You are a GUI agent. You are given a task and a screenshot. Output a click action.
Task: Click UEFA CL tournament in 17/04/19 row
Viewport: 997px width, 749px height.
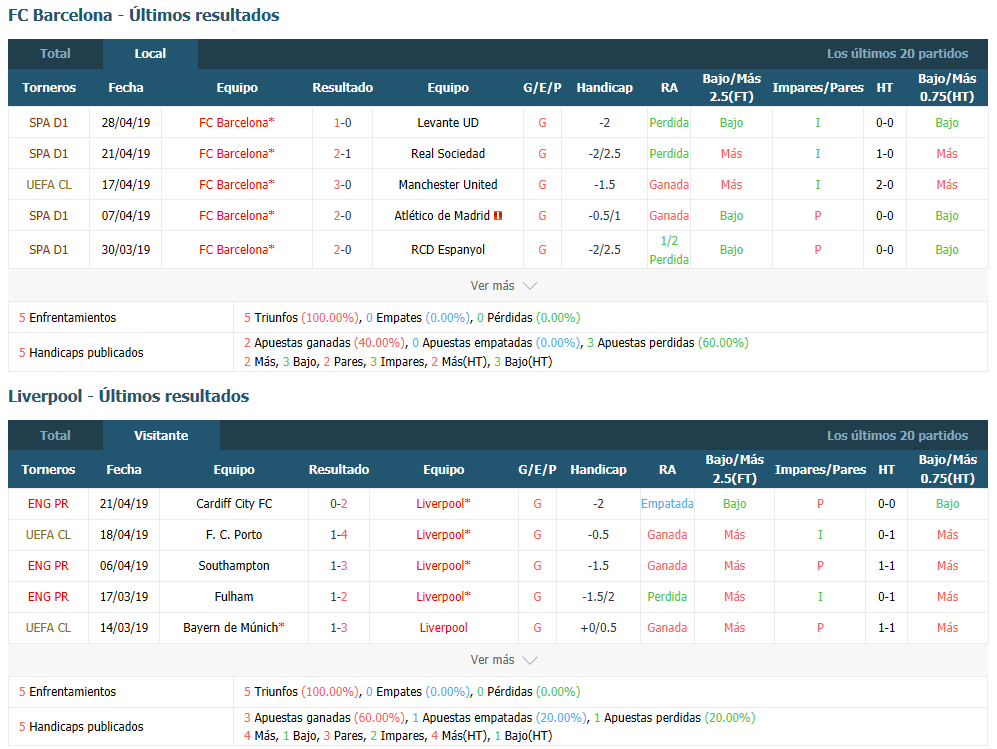pyautogui.click(x=48, y=184)
